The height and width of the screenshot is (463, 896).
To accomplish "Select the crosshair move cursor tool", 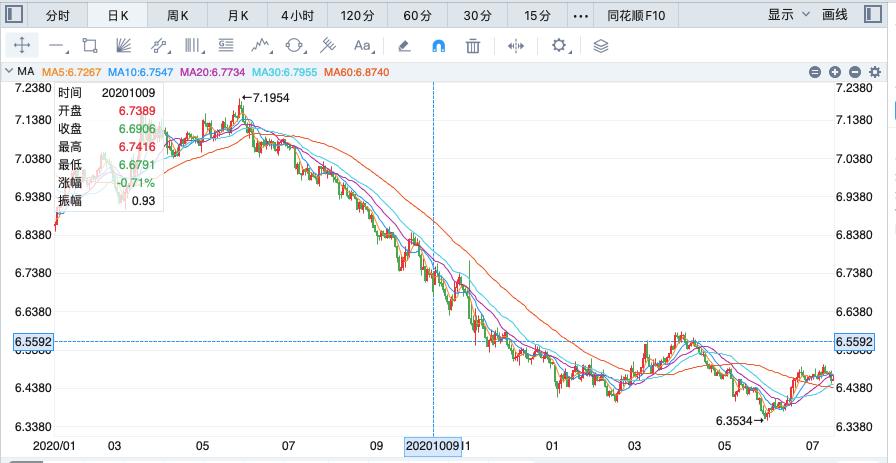I will click(x=22, y=45).
